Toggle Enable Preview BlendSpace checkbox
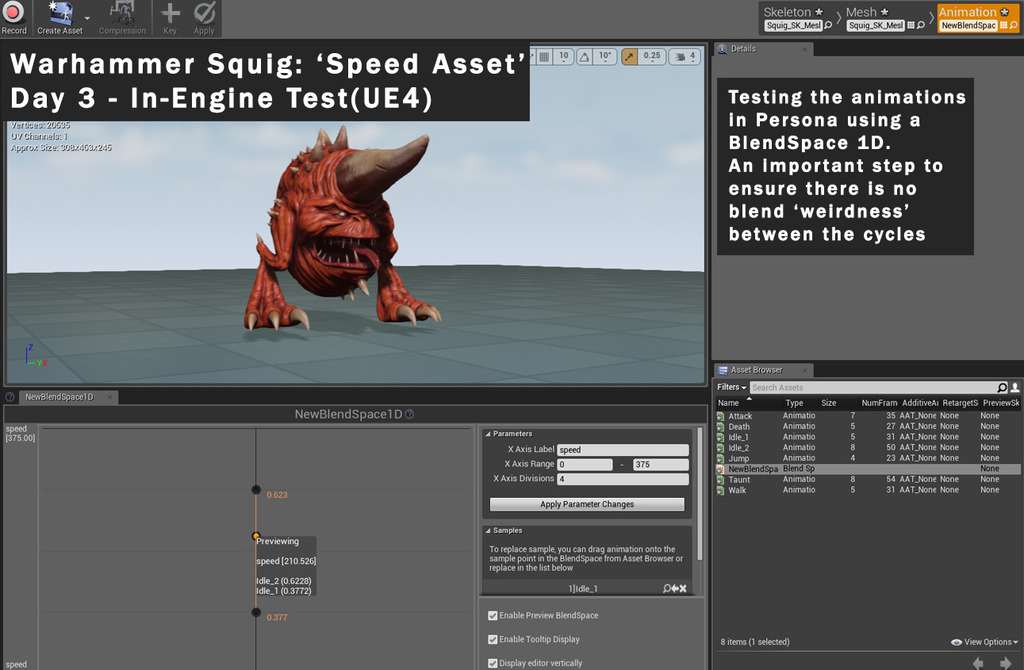This screenshot has height=670, width=1024. point(492,615)
